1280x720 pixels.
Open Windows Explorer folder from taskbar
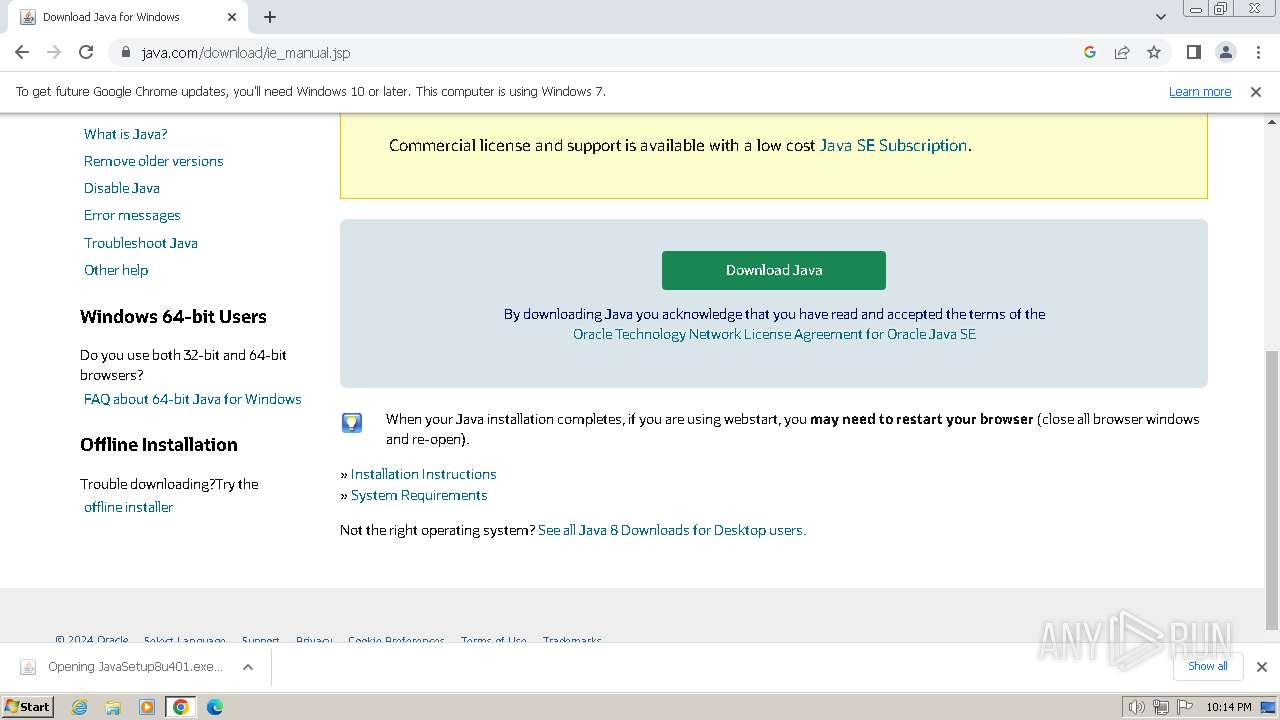pyautogui.click(x=113, y=707)
